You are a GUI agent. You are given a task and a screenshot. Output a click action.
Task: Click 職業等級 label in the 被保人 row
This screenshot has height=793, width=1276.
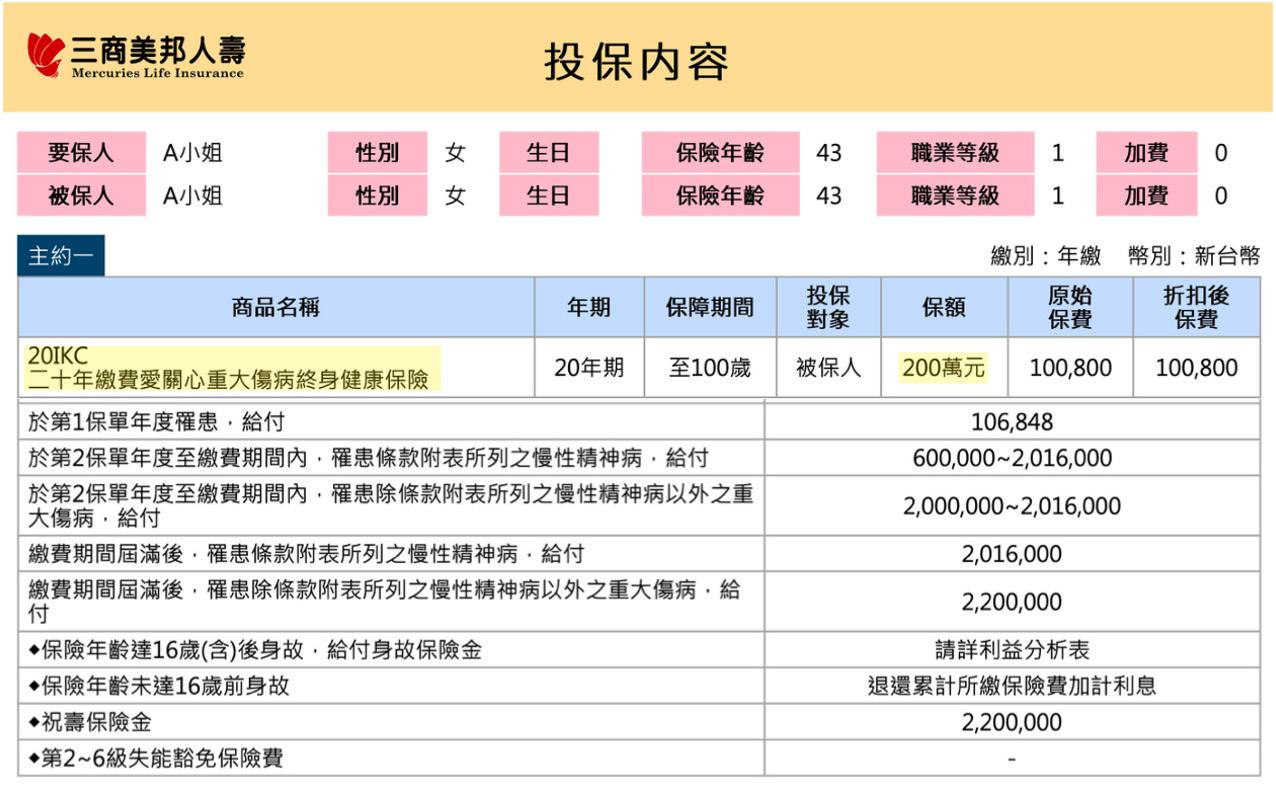pyautogui.click(x=955, y=196)
